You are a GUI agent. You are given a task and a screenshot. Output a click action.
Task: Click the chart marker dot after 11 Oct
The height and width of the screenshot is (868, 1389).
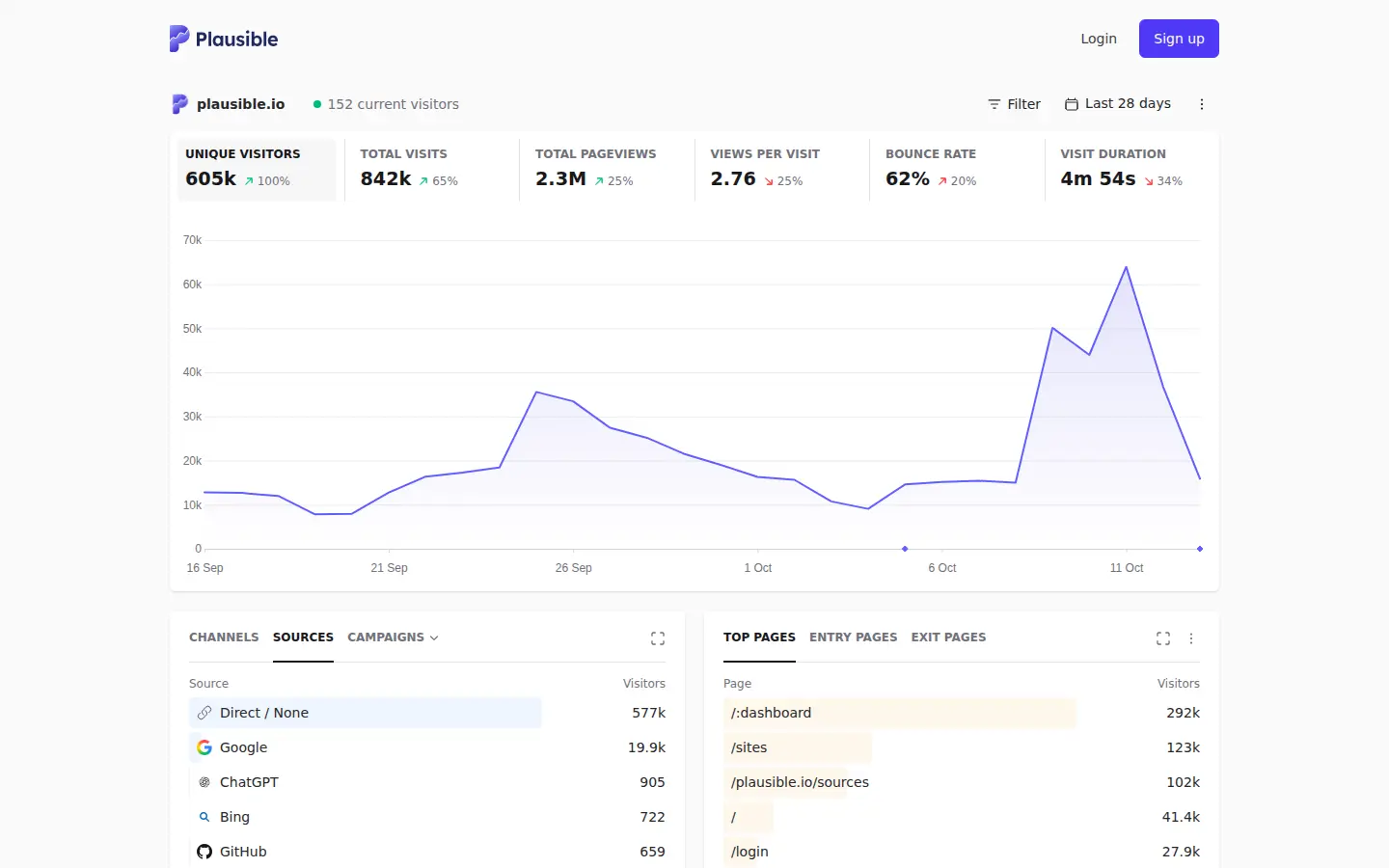pyautogui.click(x=1200, y=549)
